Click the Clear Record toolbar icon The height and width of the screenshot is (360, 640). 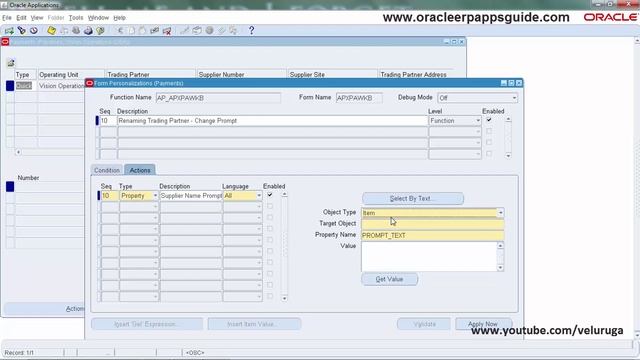(154, 31)
